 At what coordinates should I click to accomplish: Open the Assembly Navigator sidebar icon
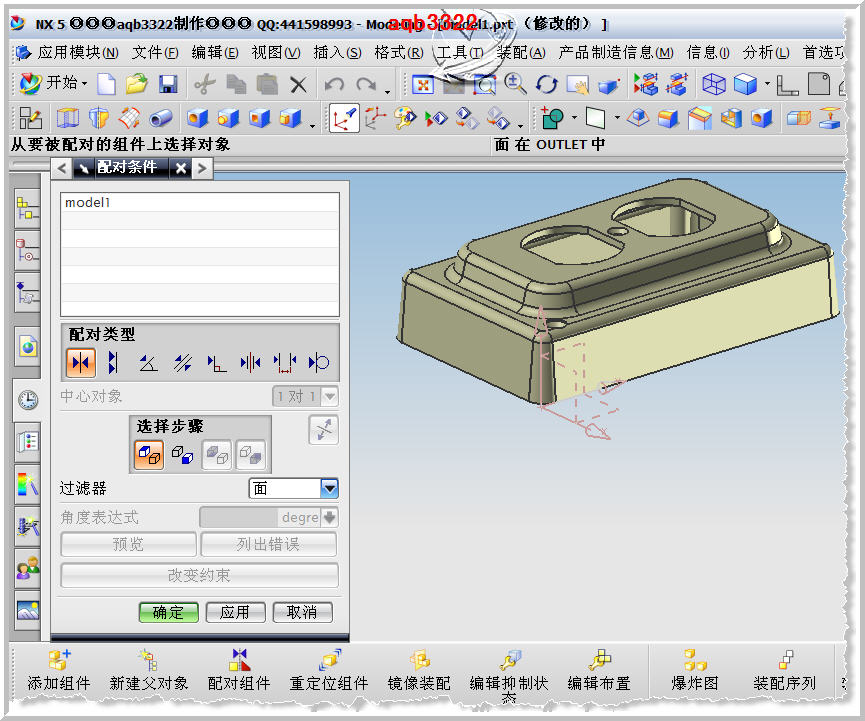[x=27, y=208]
